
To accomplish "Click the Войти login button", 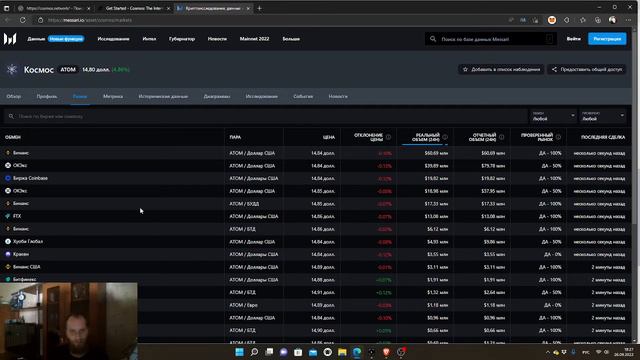I will (573, 39).
